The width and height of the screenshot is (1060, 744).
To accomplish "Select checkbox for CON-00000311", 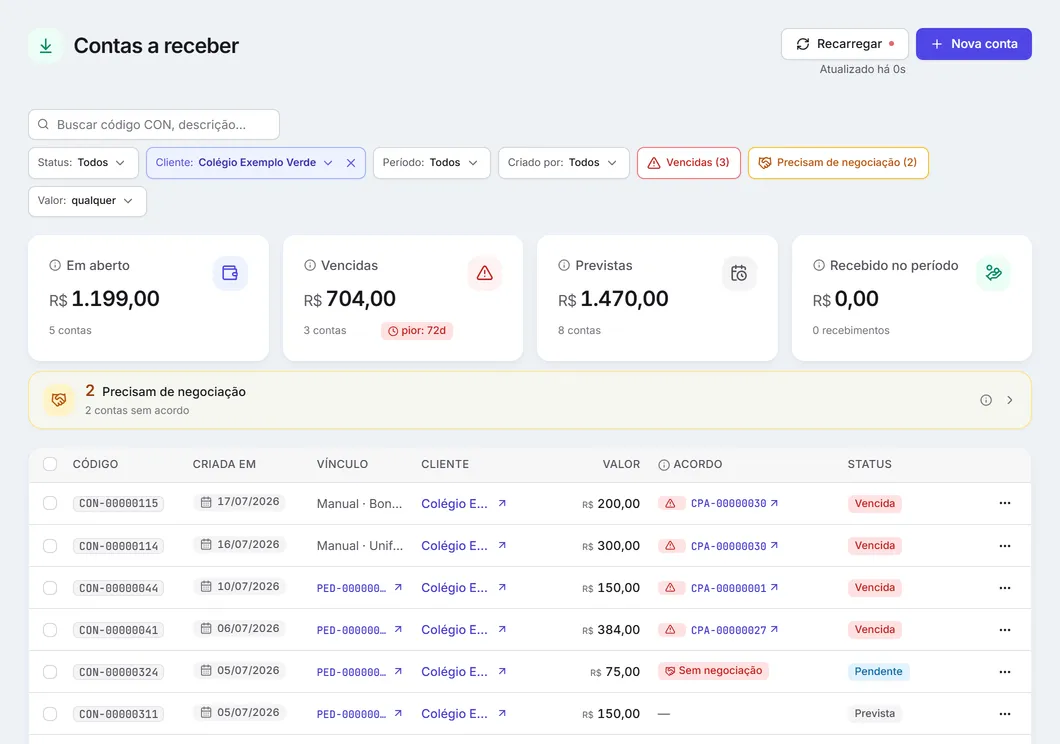I will [x=50, y=714].
